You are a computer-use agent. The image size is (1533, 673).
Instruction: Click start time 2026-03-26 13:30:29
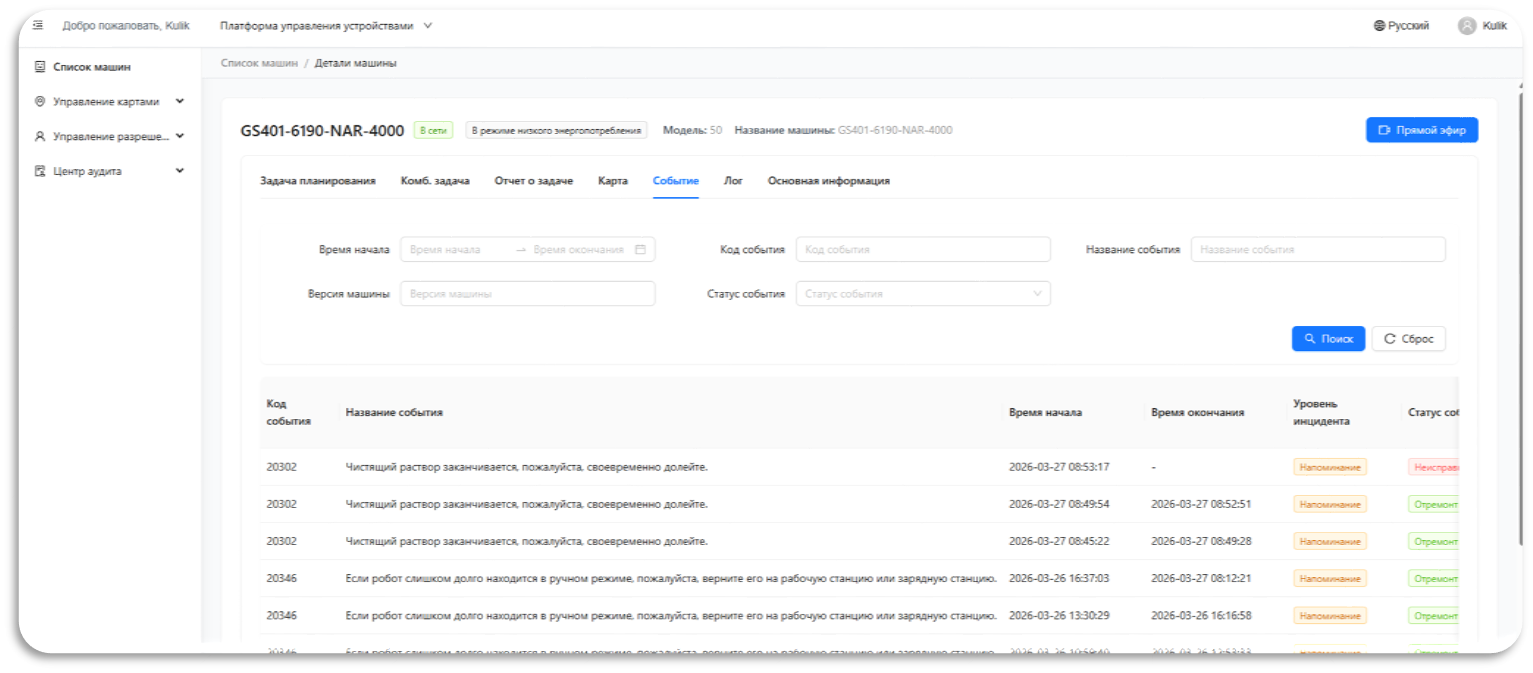1059,615
